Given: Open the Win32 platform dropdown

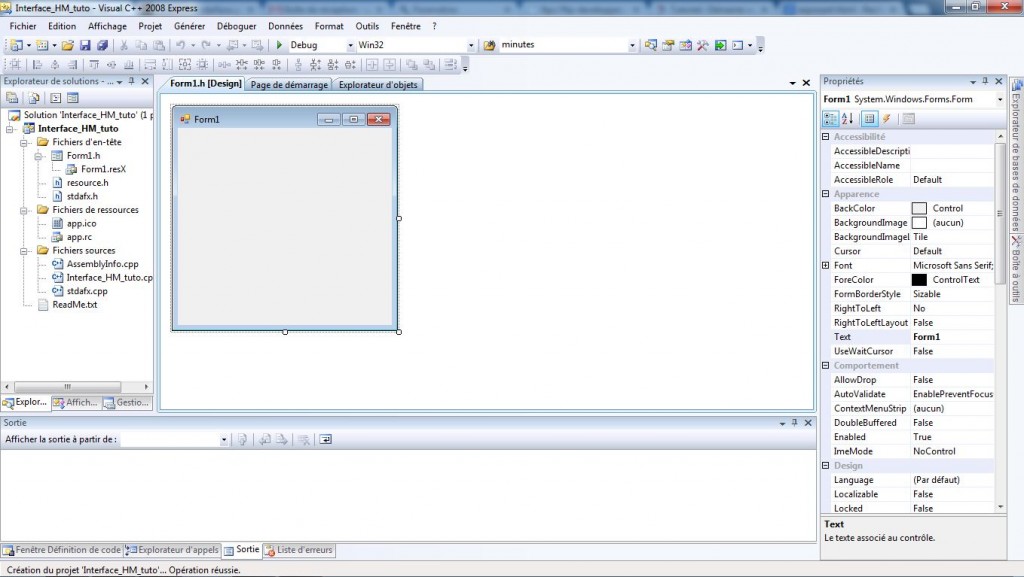Looking at the screenshot, I should (x=471, y=45).
